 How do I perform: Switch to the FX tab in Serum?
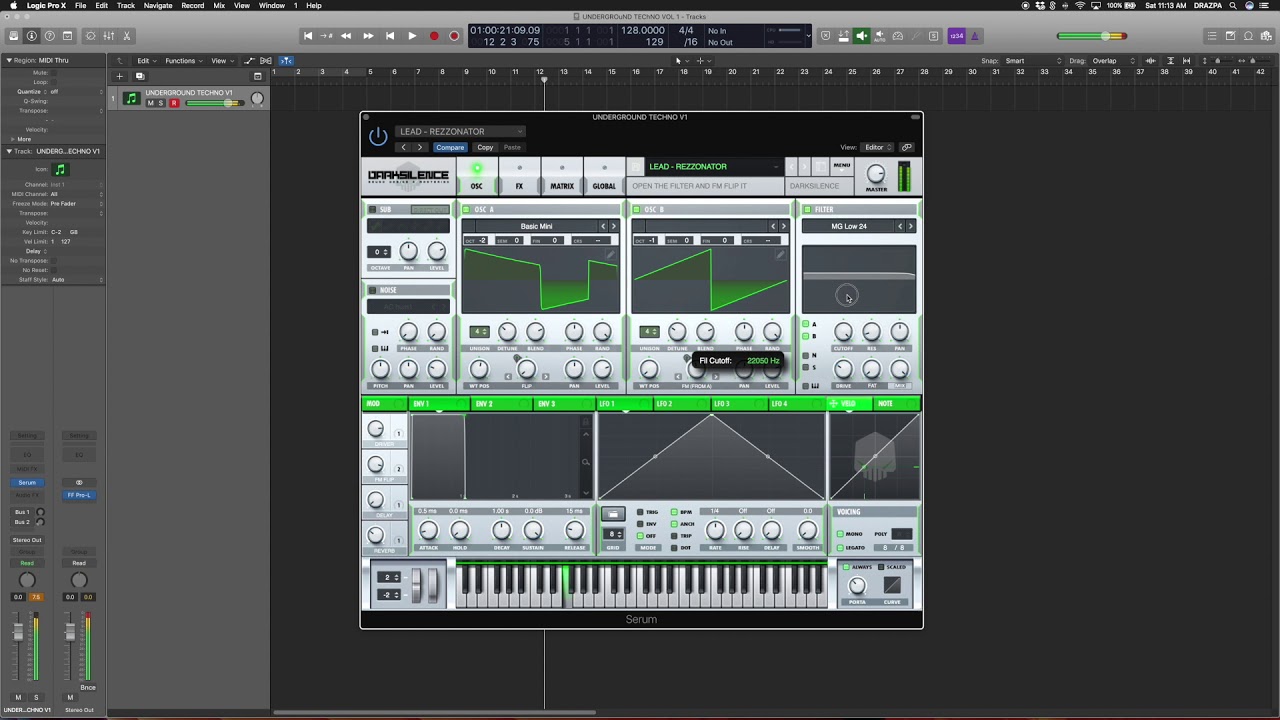tap(519, 178)
